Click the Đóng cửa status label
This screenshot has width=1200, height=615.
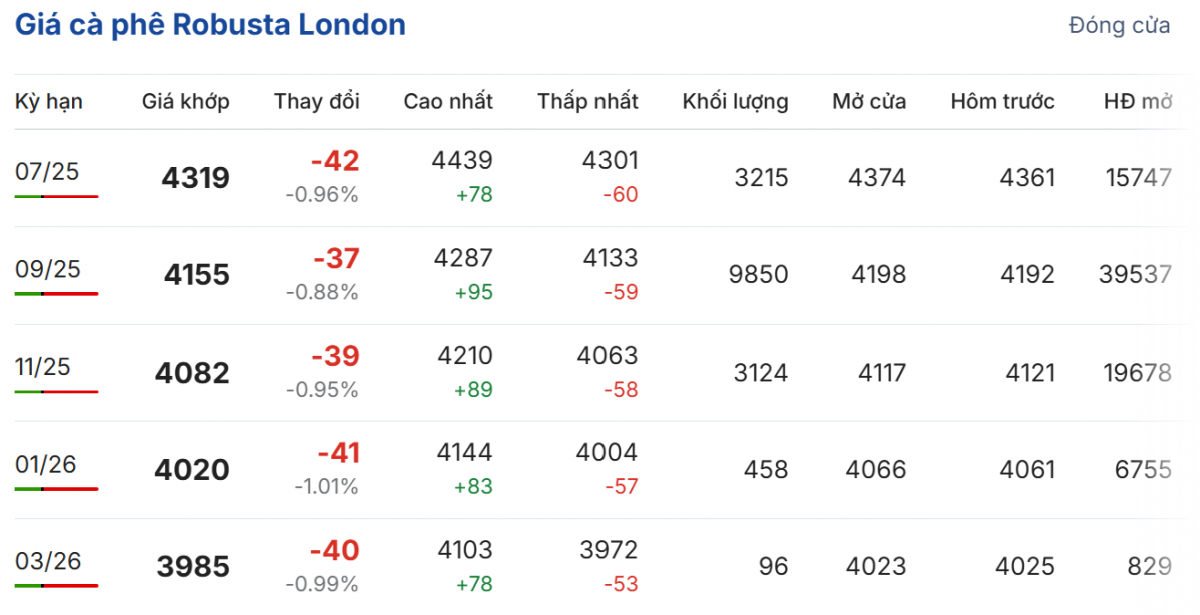point(1119,26)
